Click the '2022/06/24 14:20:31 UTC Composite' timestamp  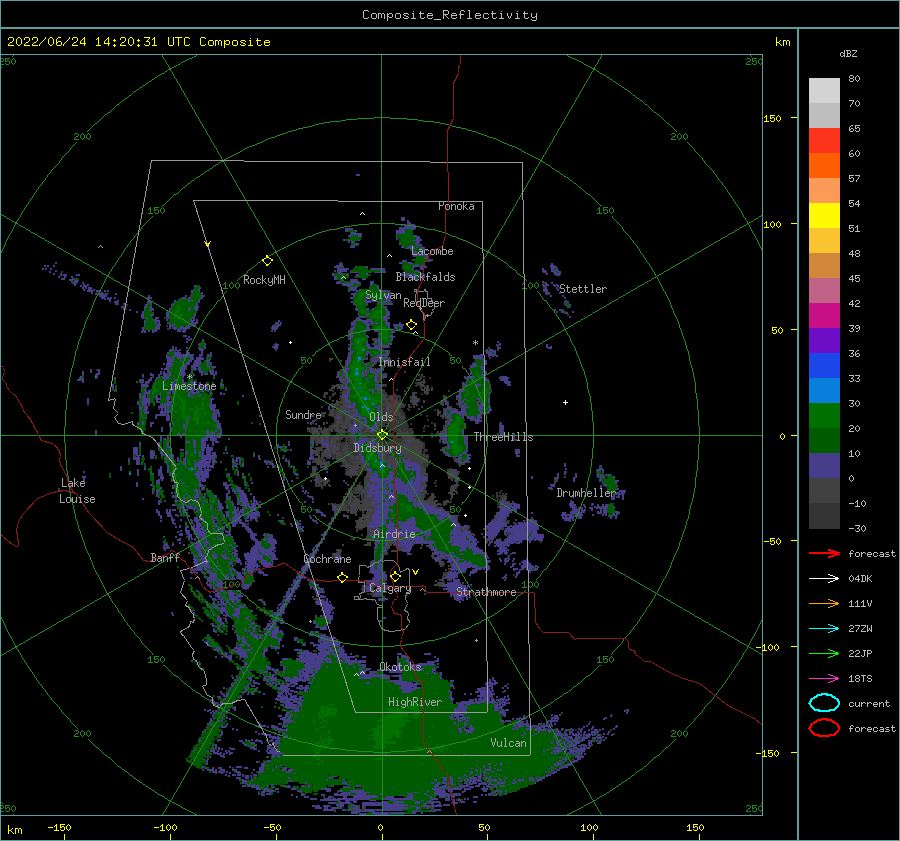[x=138, y=42]
